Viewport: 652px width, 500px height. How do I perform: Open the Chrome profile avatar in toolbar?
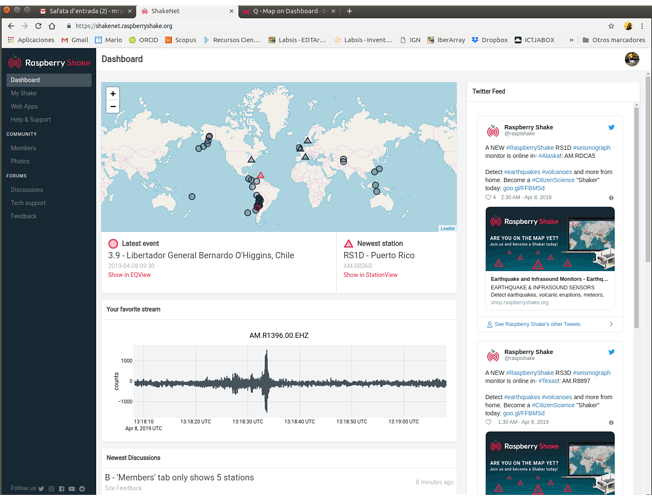pos(628,26)
